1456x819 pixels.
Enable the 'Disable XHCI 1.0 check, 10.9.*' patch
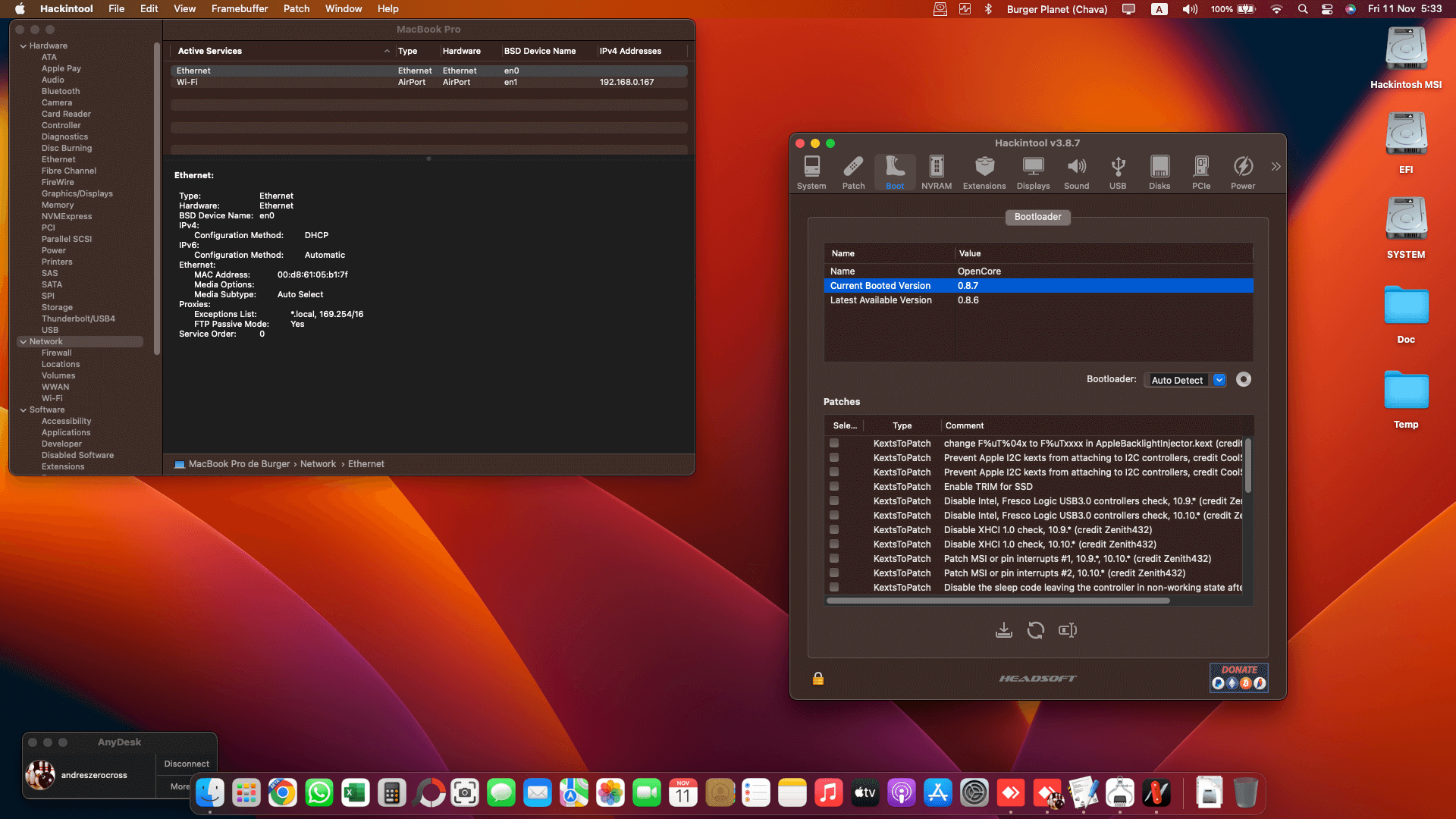click(x=835, y=529)
